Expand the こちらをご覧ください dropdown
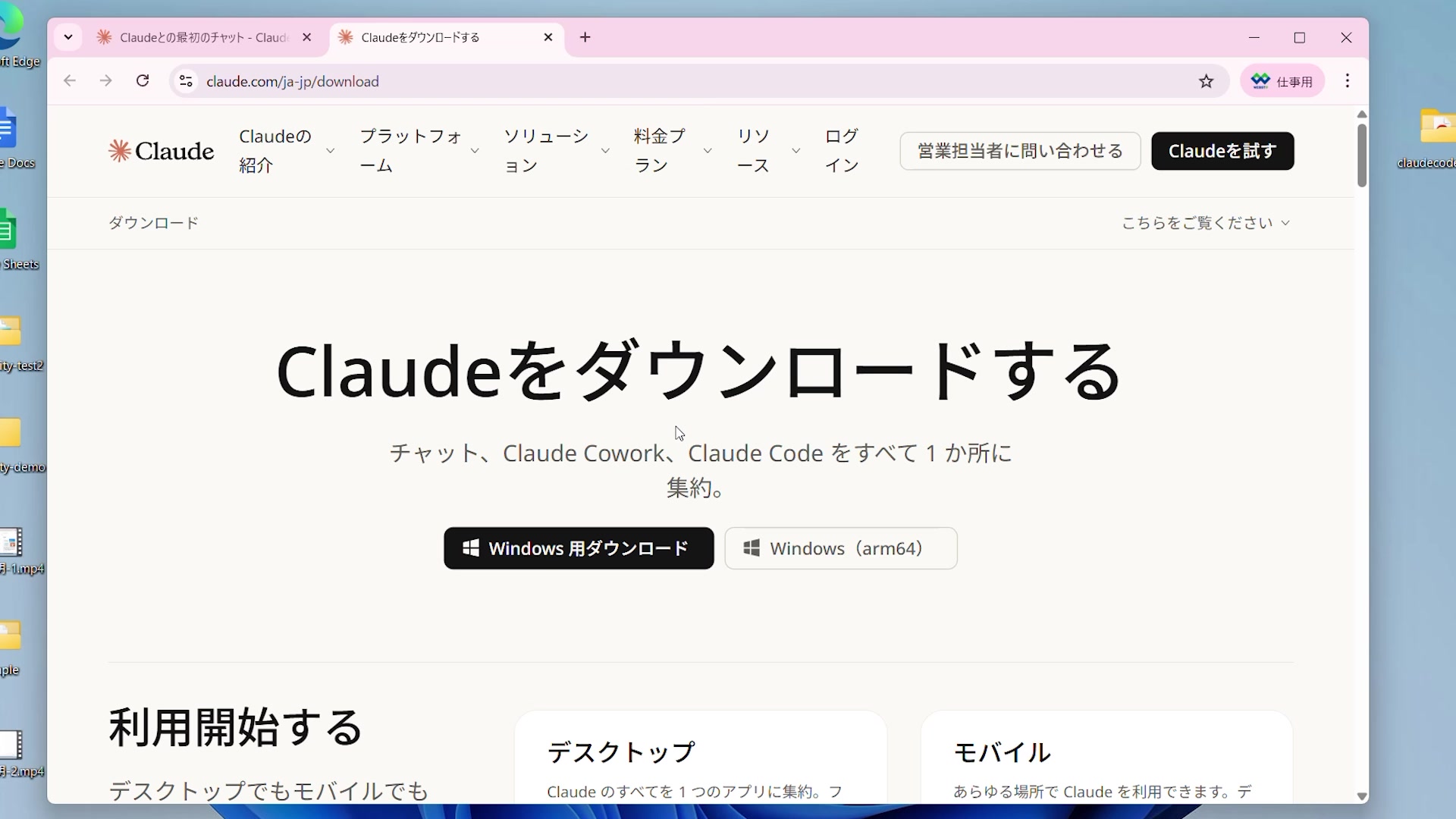The height and width of the screenshot is (819, 1456). [x=1205, y=223]
